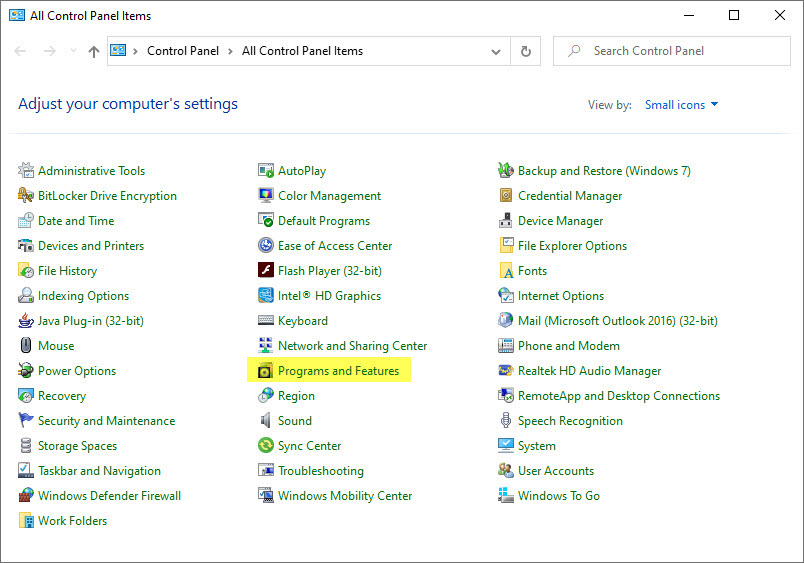Click the Security and Maintenance flag icon
The height and width of the screenshot is (563, 804).
coord(26,420)
